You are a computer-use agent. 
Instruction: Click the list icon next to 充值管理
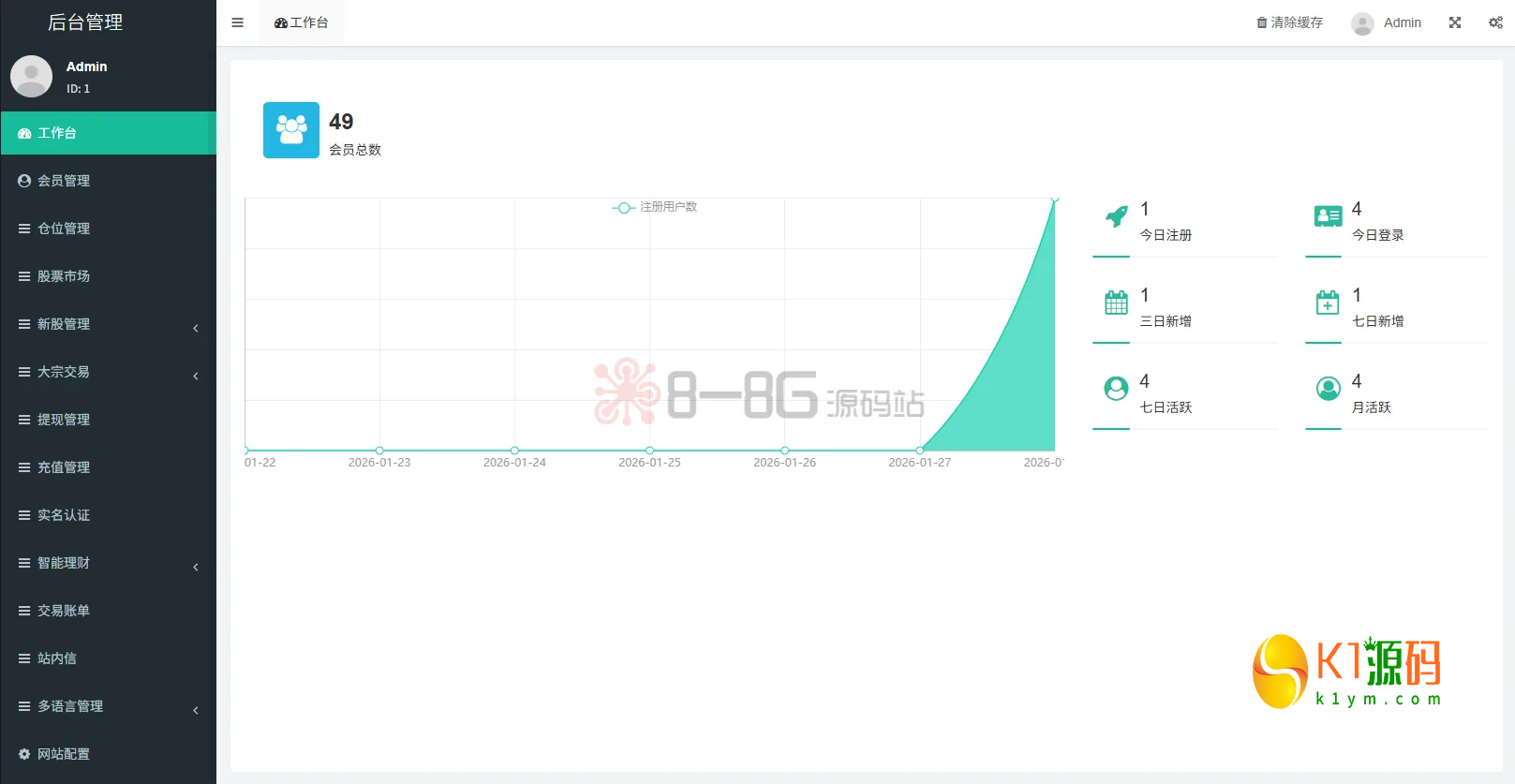tap(24, 467)
